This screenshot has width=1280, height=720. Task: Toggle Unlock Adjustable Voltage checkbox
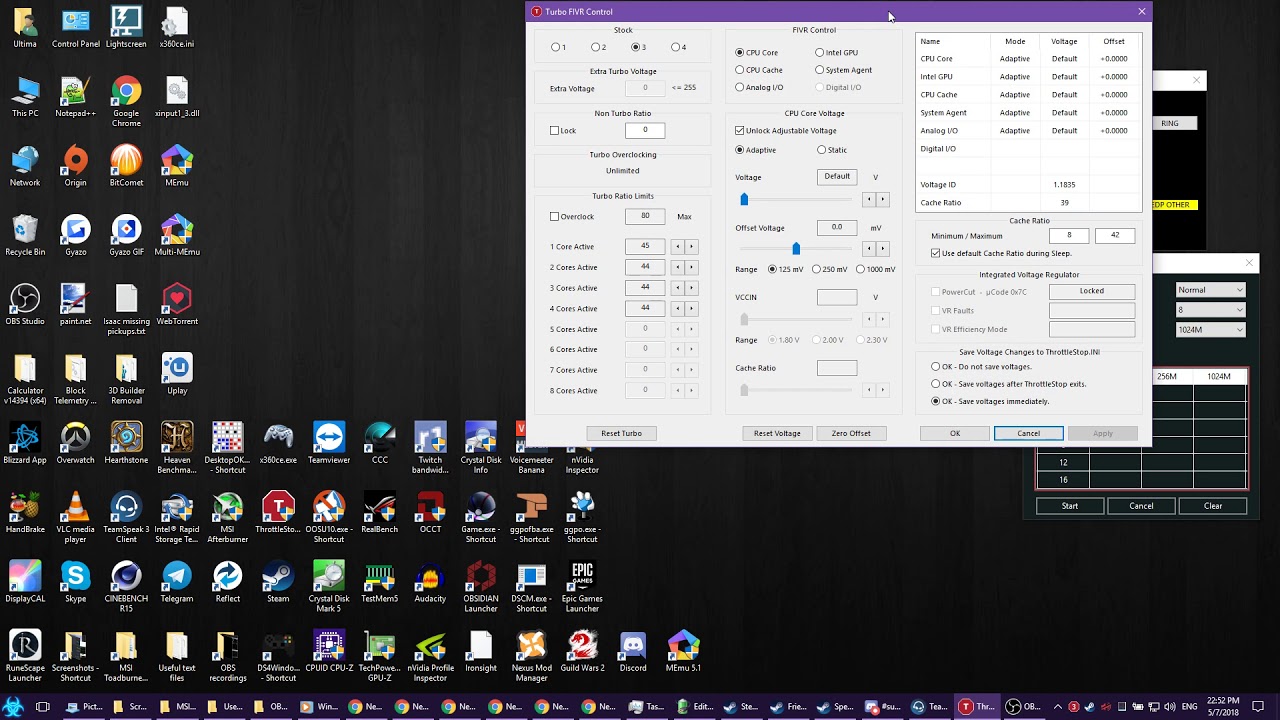pyautogui.click(x=740, y=131)
